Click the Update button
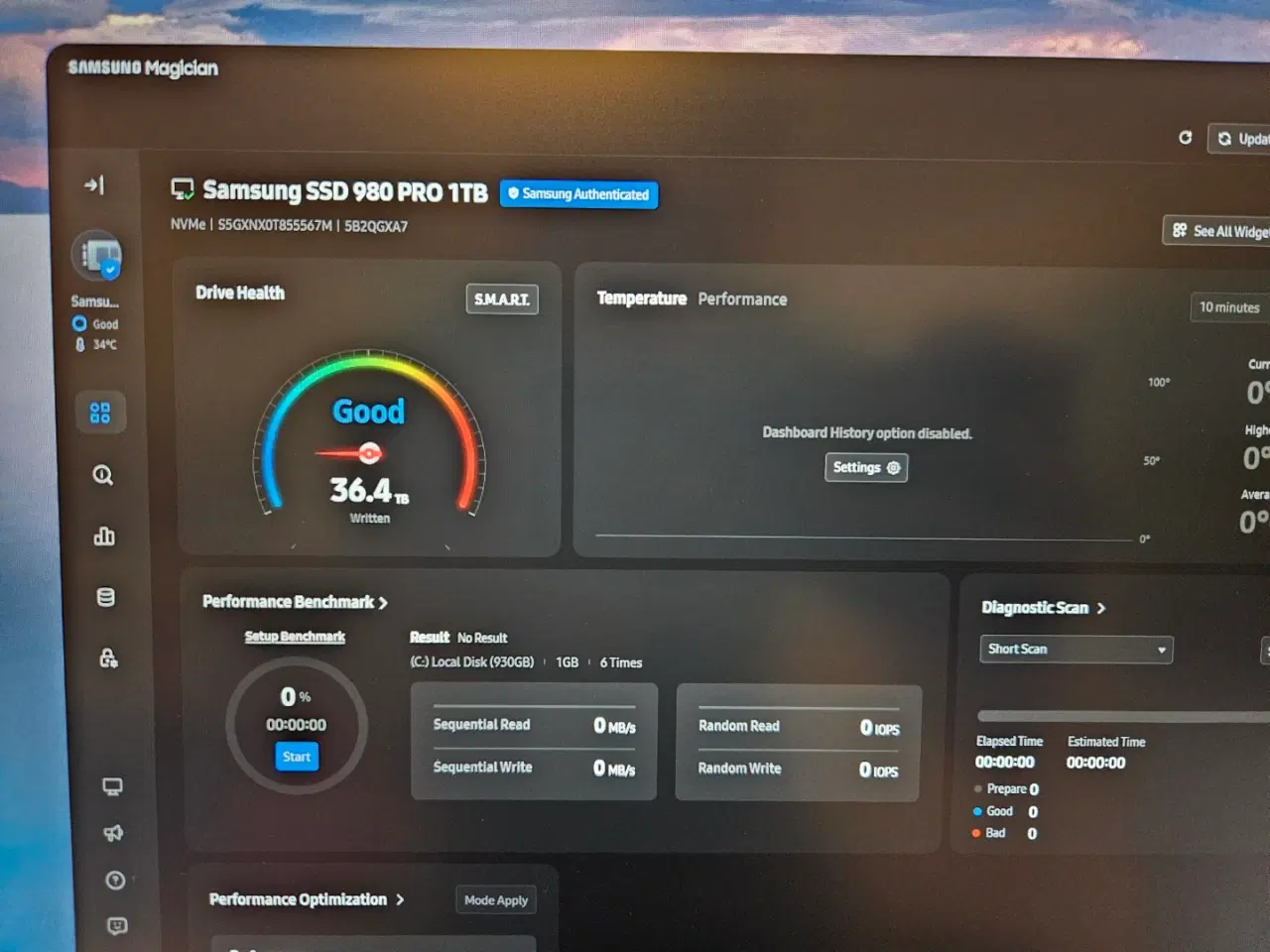 (1240, 139)
